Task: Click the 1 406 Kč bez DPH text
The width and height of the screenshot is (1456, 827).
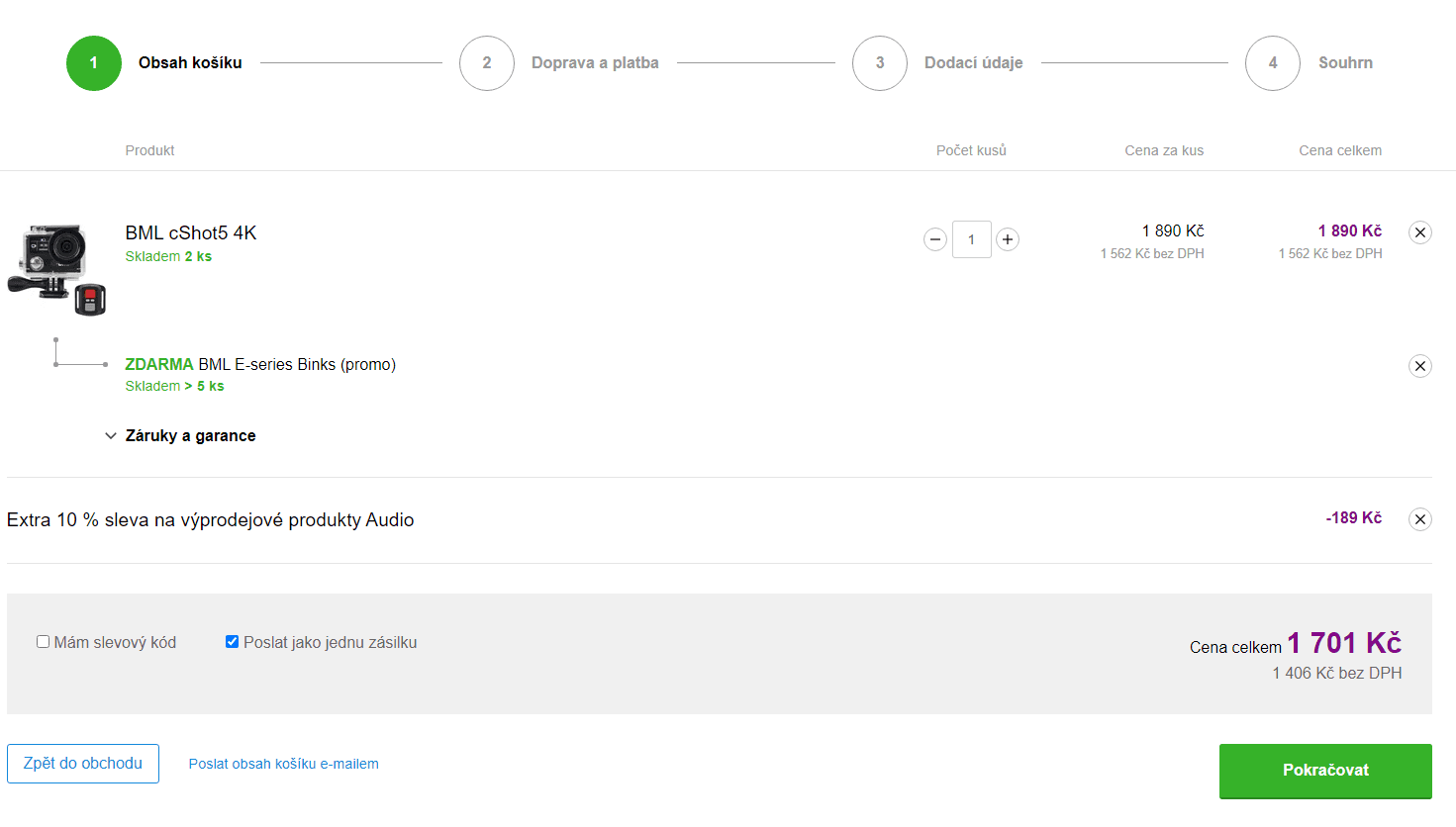Action: pos(1337,673)
